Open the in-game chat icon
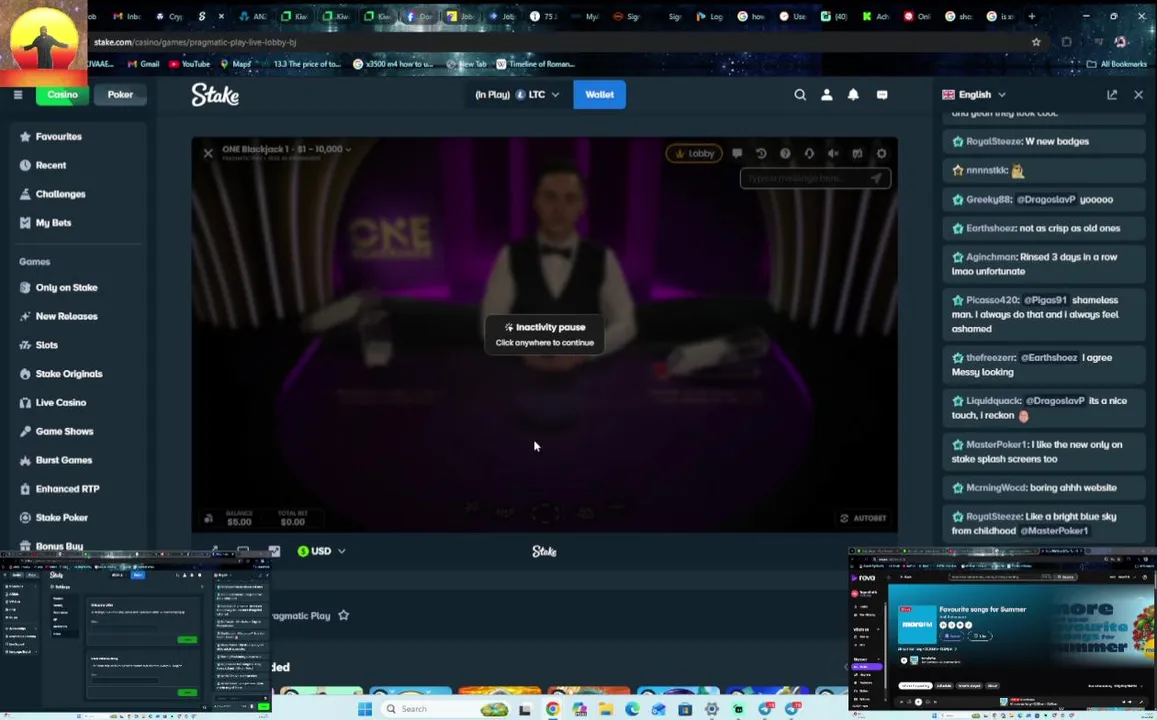The width and height of the screenshot is (1157, 720). coord(736,153)
